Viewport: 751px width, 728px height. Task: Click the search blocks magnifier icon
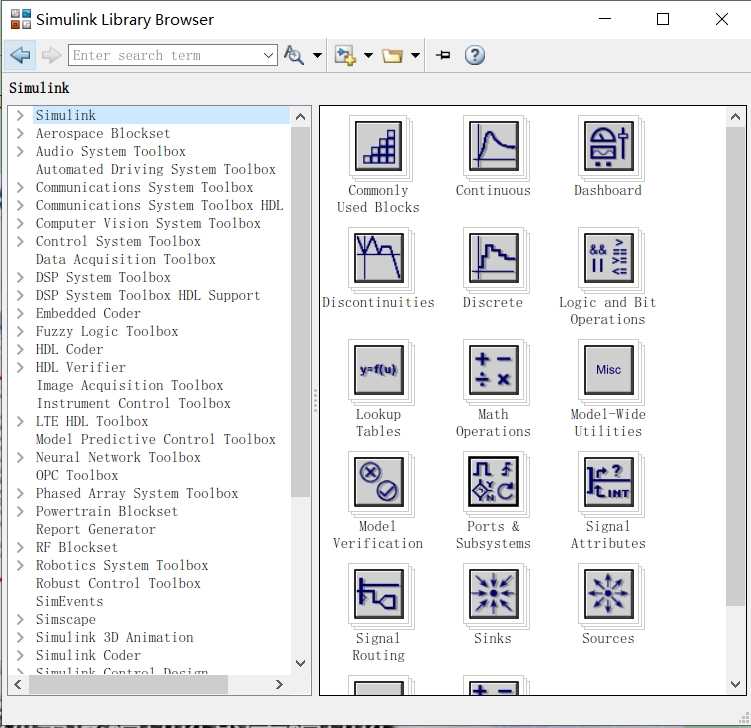294,55
